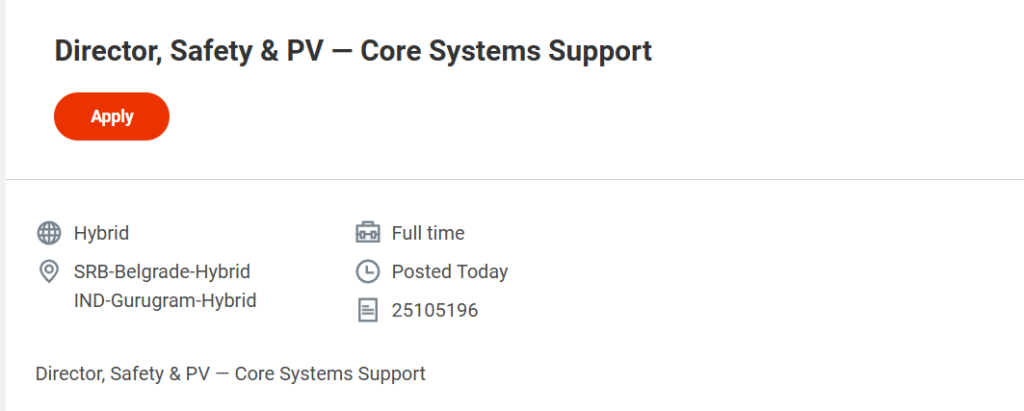Screen dimensions: 1024x411
Task: Click the requisition number 25105196
Action: [x=435, y=311]
